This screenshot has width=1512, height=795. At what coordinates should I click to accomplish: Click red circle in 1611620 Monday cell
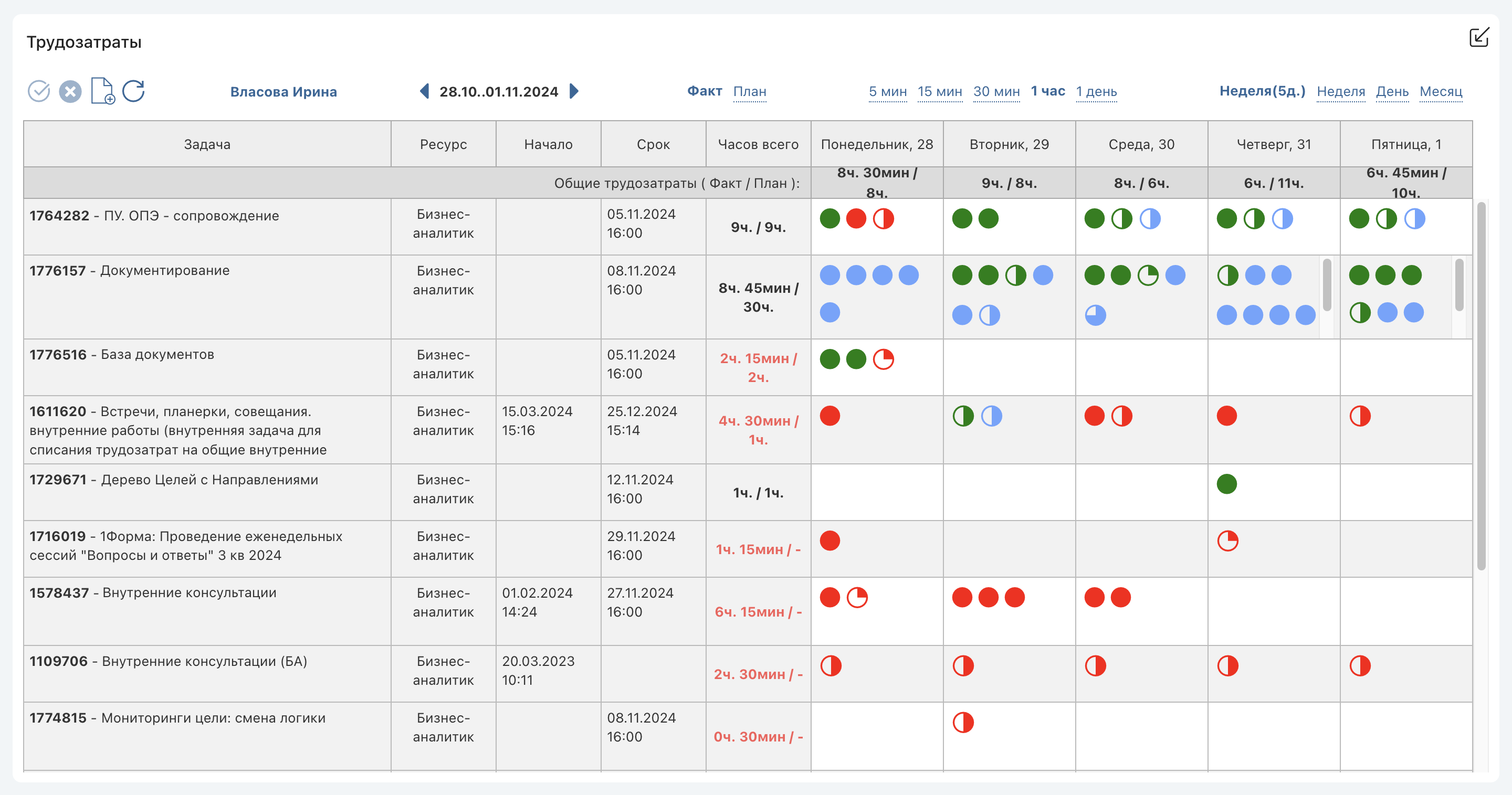click(x=829, y=416)
